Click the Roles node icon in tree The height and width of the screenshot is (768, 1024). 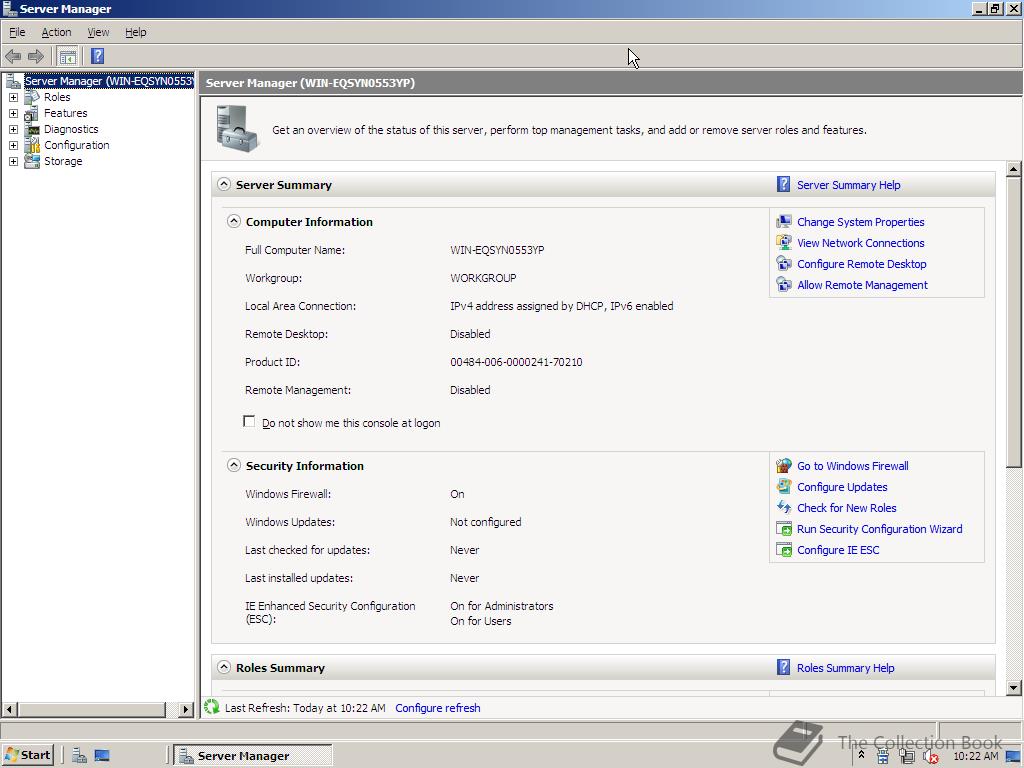pyautogui.click(x=32, y=97)
